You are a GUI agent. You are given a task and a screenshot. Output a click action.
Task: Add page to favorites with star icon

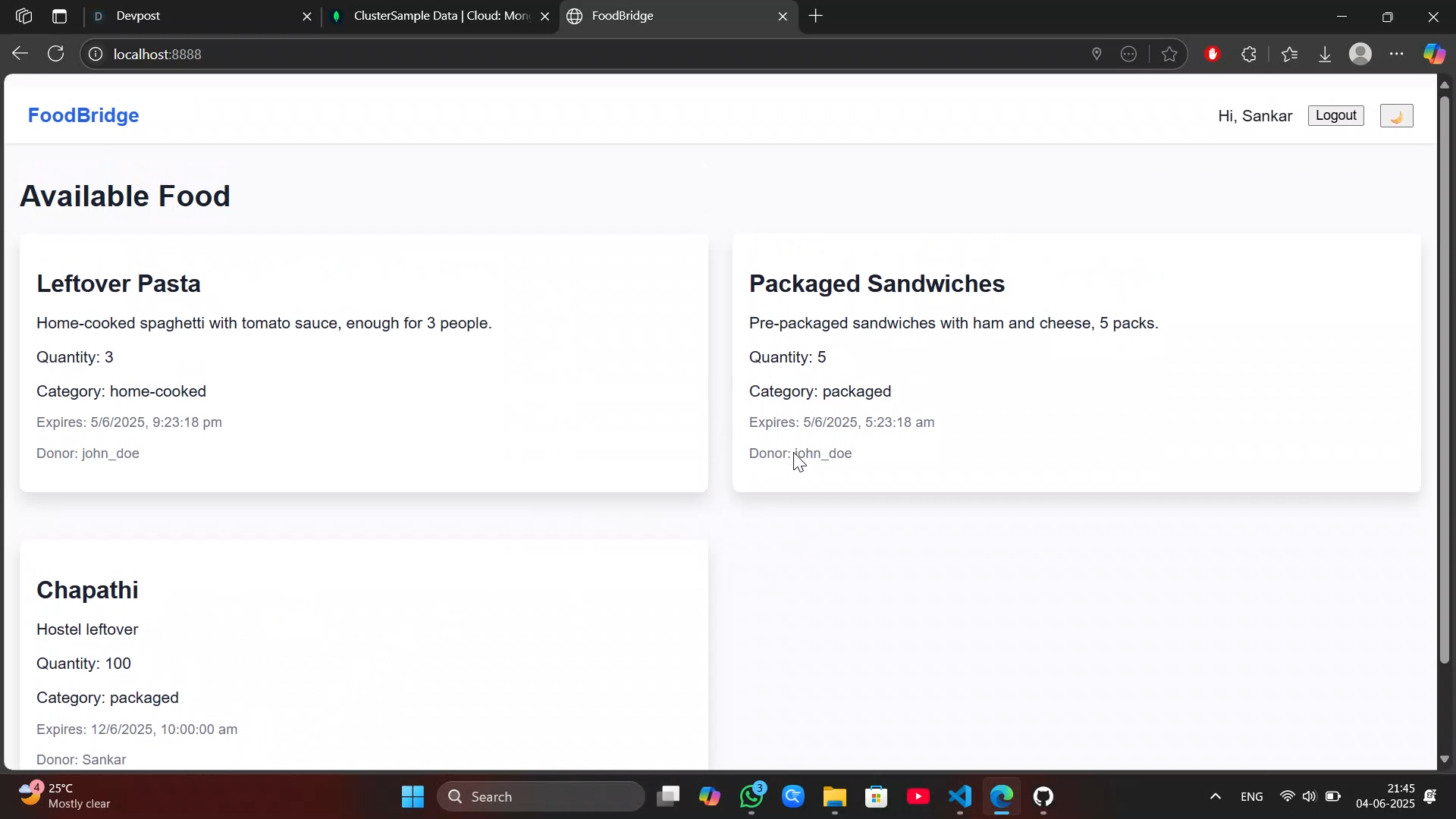[1169, 54]
